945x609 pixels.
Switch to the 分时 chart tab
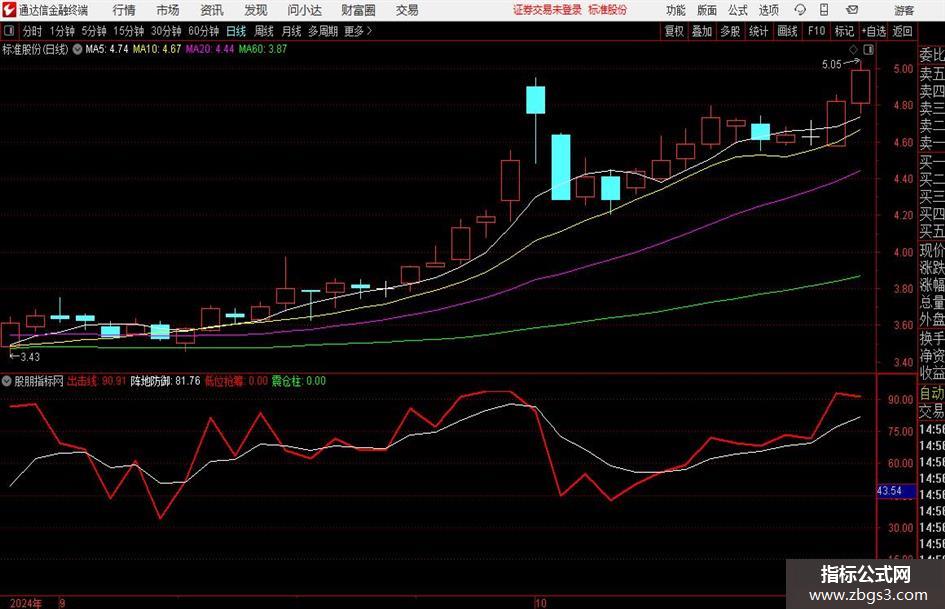click(32, 31)
